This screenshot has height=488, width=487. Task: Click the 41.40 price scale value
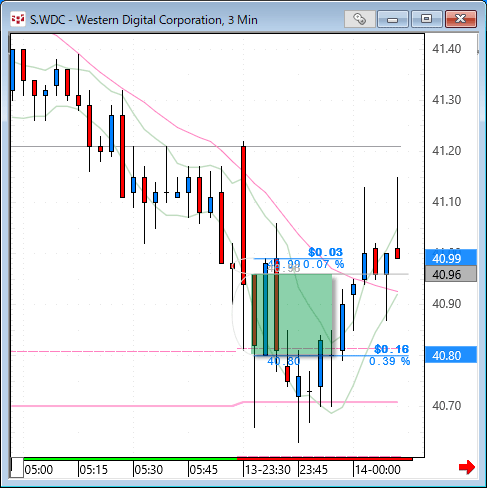point(446,49)
